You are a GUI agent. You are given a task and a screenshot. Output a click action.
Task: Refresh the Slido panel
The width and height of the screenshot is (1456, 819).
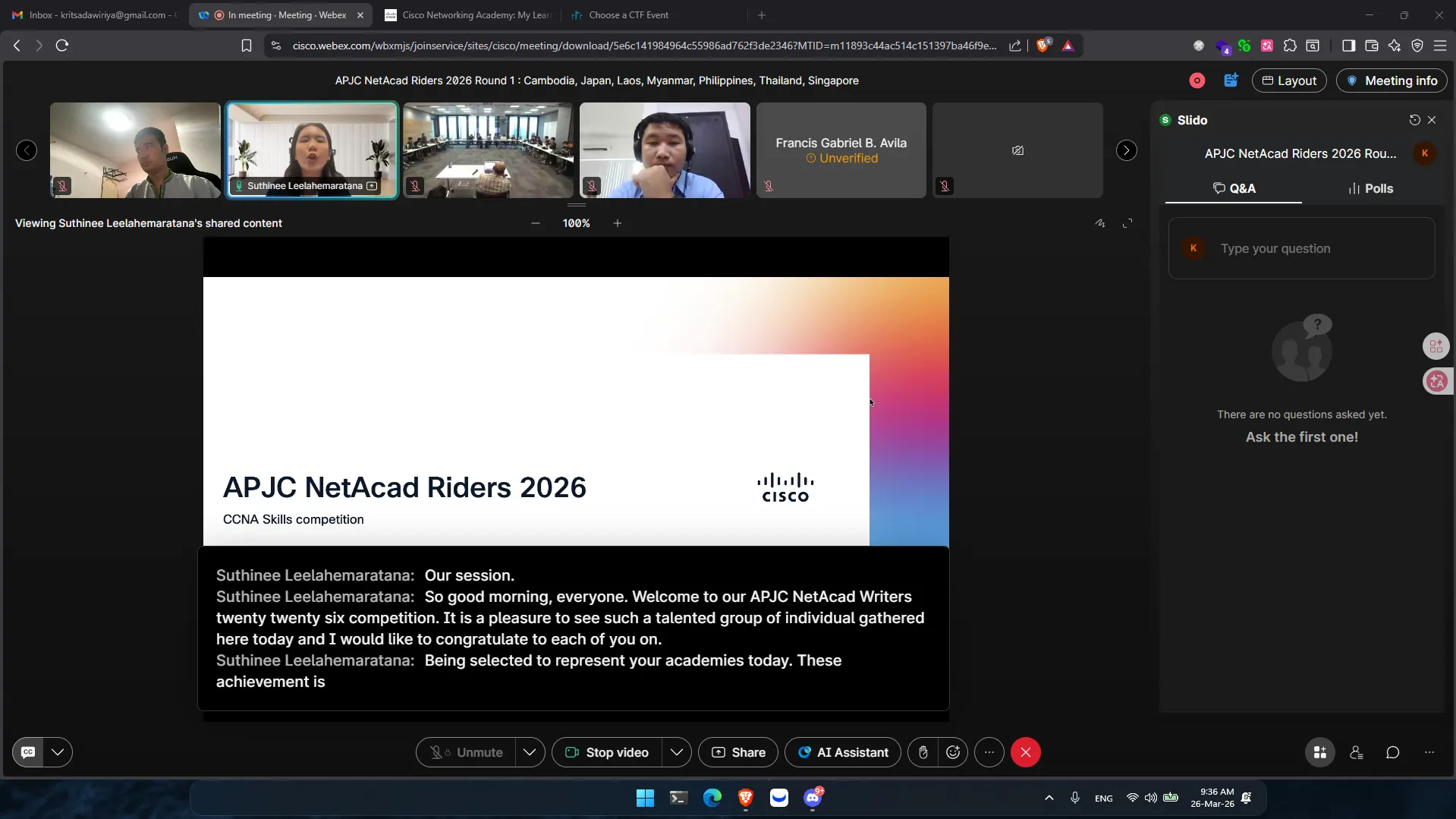tap(1414, 120)
